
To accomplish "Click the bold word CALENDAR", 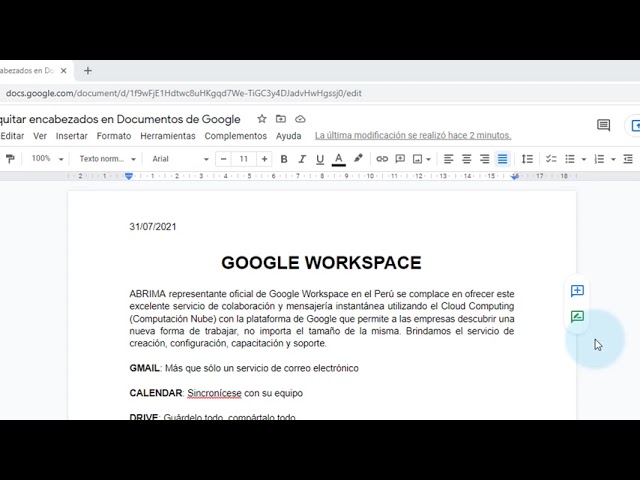I will point(156,393).
